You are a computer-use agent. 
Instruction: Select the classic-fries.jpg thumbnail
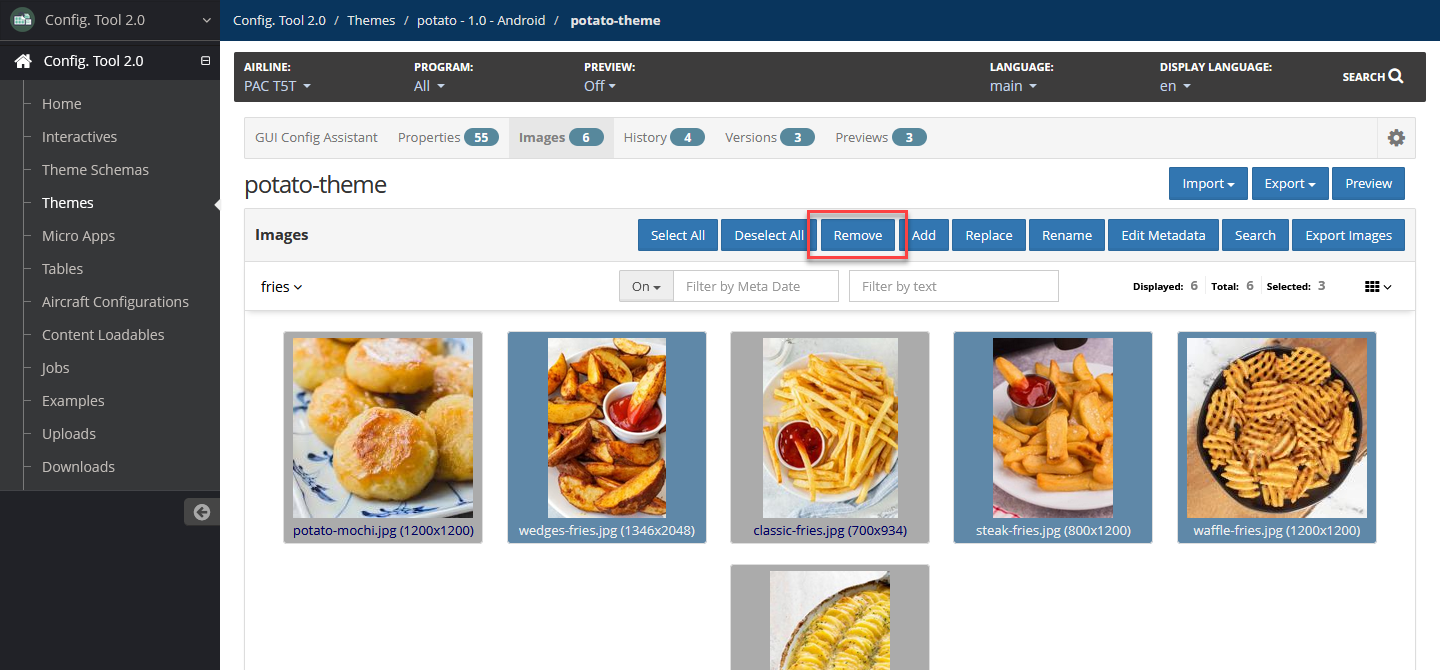pyautogui.click(x=830, y=437)
